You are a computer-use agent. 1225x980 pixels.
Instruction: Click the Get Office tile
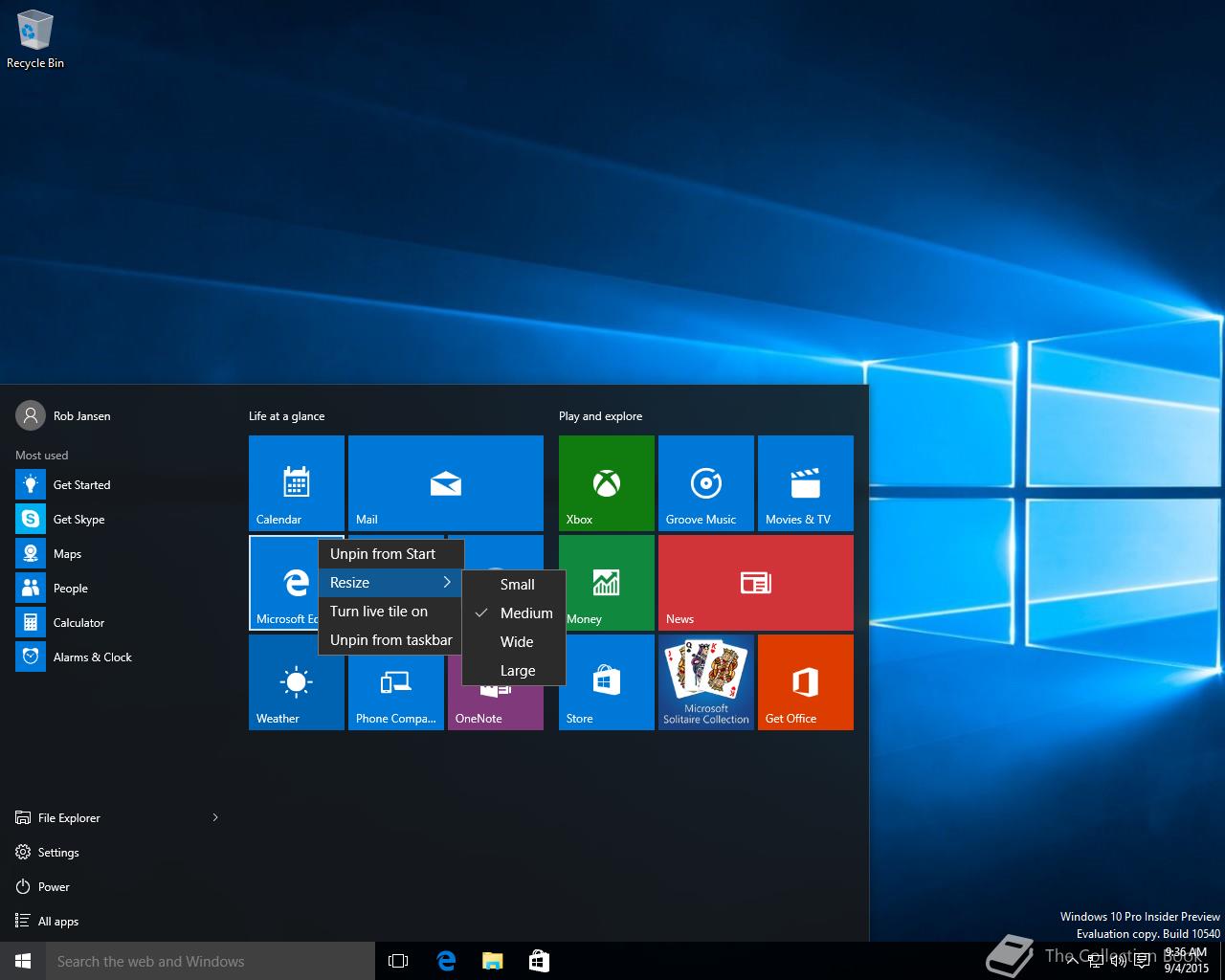(806, 682)
